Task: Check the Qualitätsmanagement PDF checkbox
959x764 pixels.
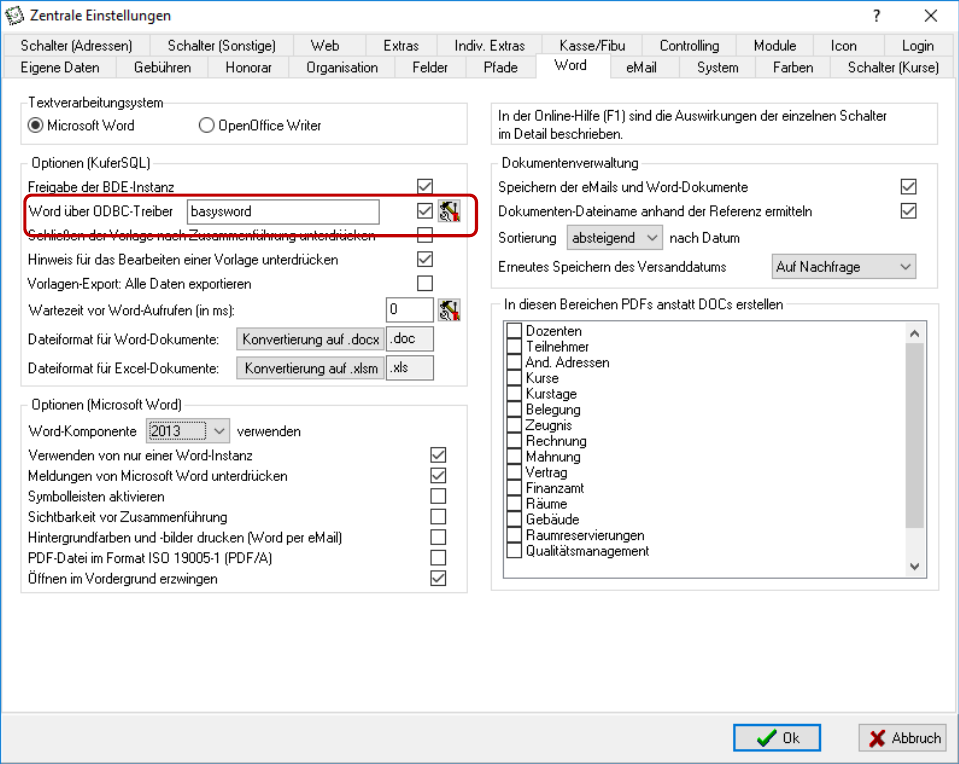Action: [x=514, y=551]
